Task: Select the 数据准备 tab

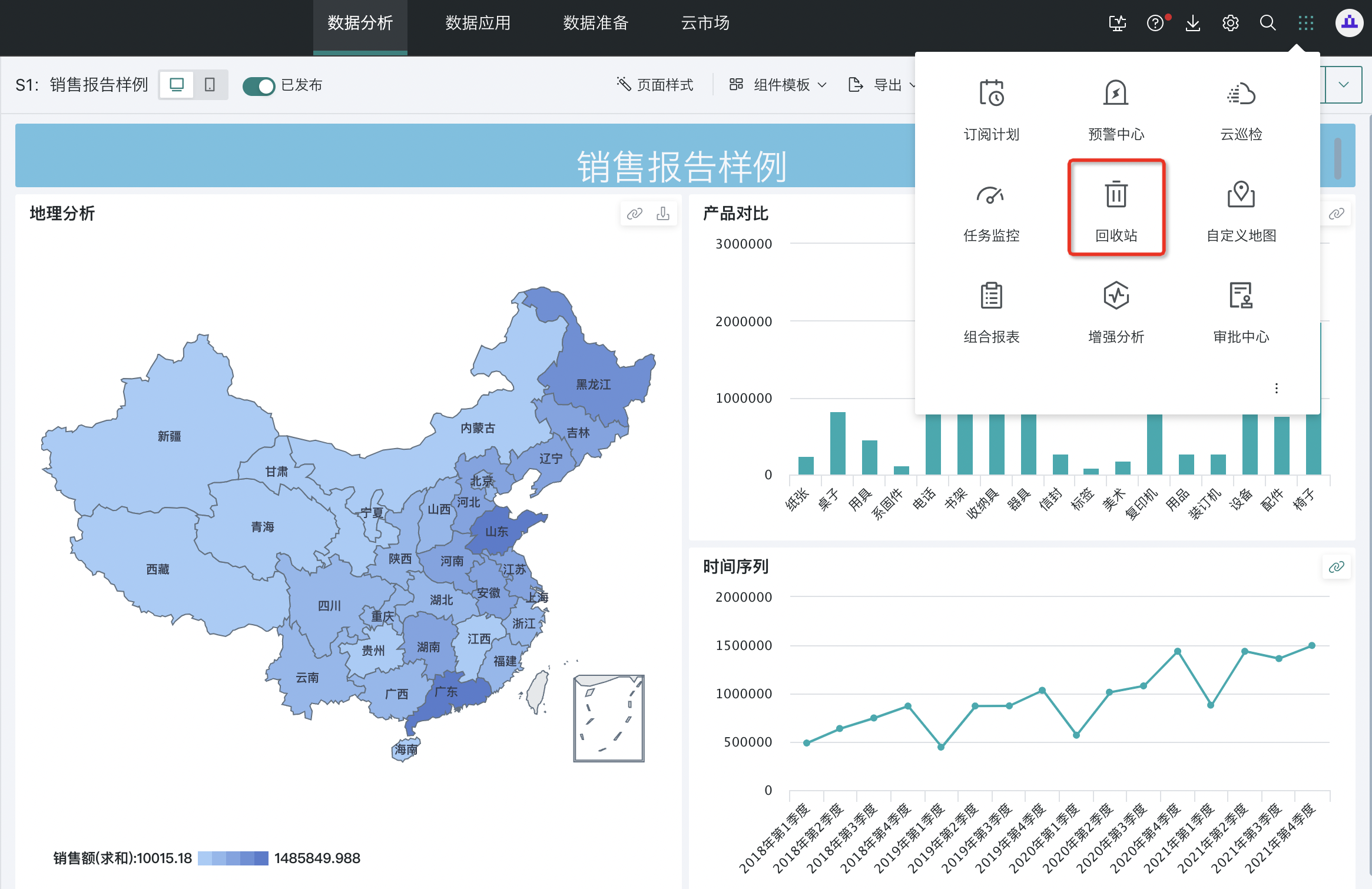Action: pyautogui.click(x=595, y=24)
